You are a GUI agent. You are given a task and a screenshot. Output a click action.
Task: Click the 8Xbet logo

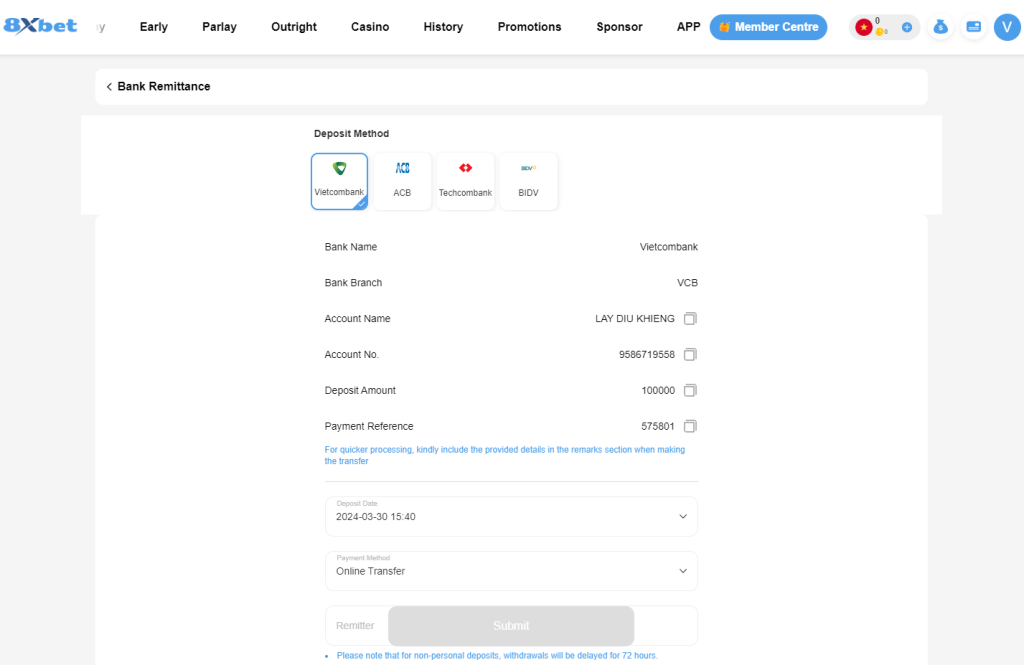pos(41,26)
